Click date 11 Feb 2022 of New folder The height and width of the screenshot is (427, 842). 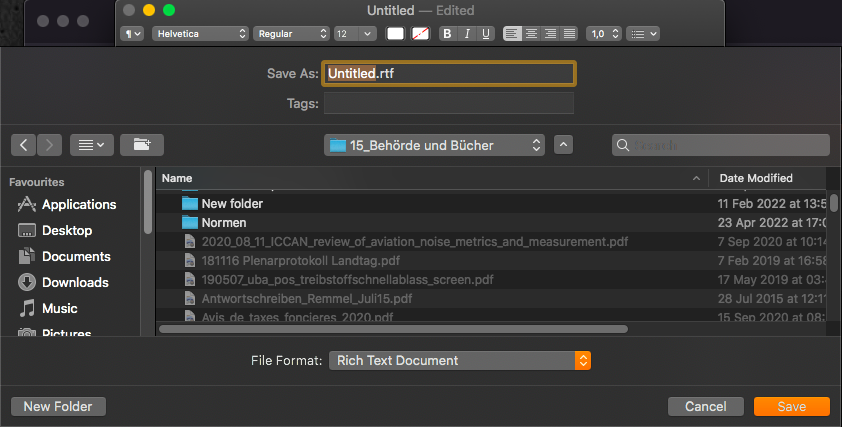click(x=772, y=204)
